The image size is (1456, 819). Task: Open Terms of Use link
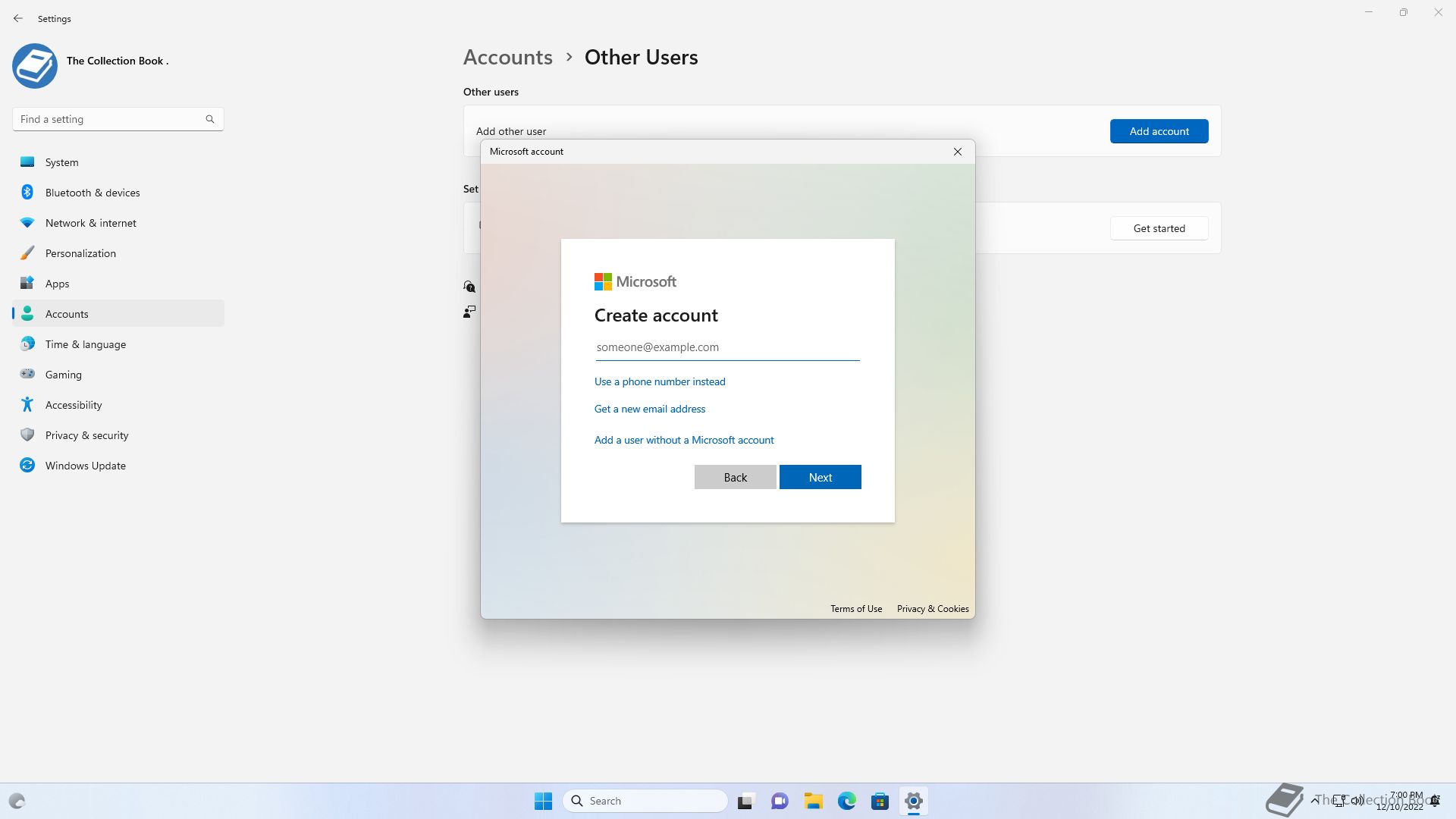click(x=856, y=609)
